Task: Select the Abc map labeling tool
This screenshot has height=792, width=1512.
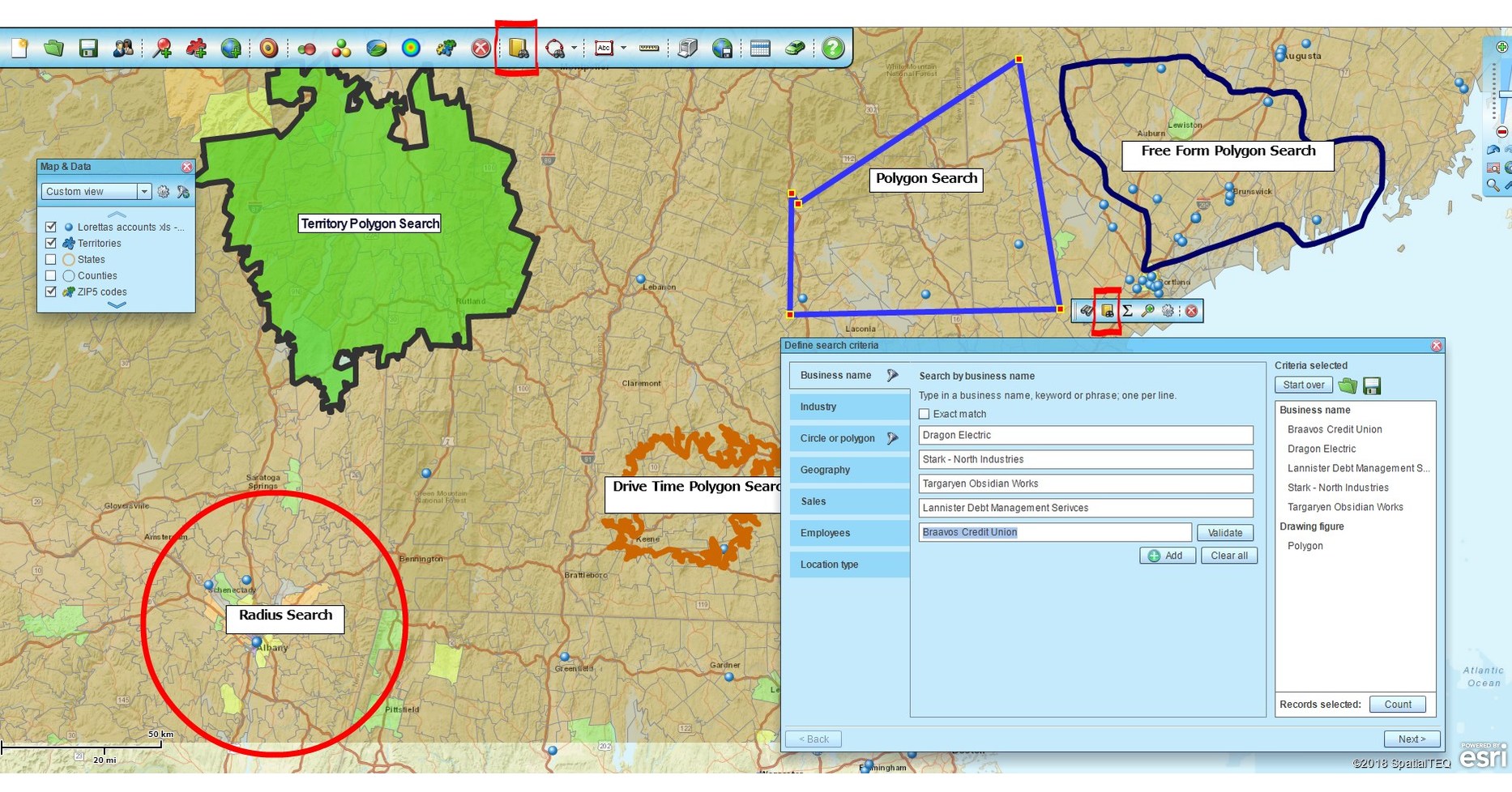Action: coord(603,48)
